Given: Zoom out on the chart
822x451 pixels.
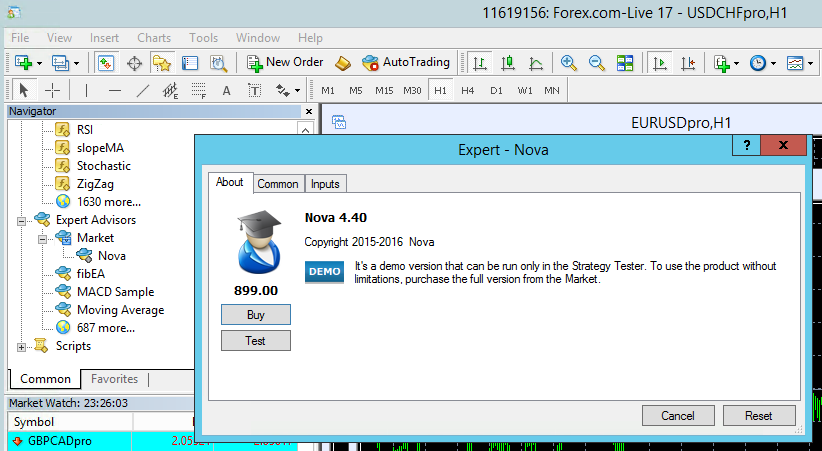Looking at the screenshot, I should 597,63.
